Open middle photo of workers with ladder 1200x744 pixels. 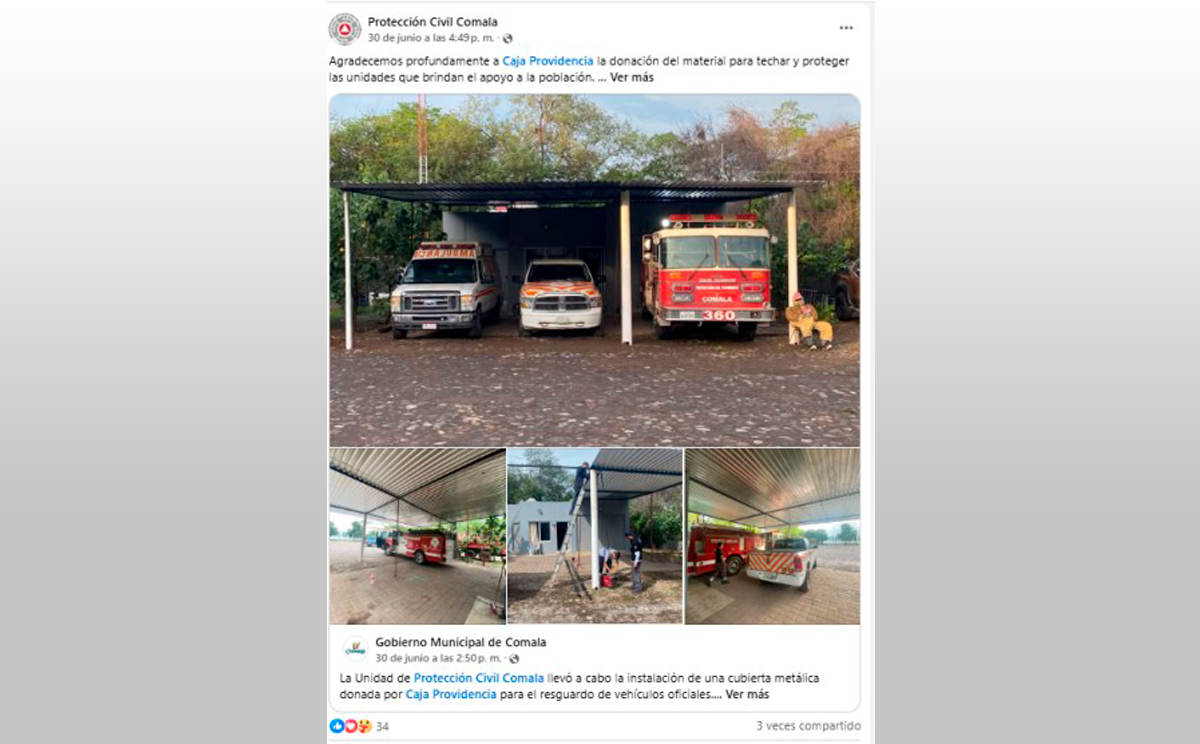(x=595, y=536)
